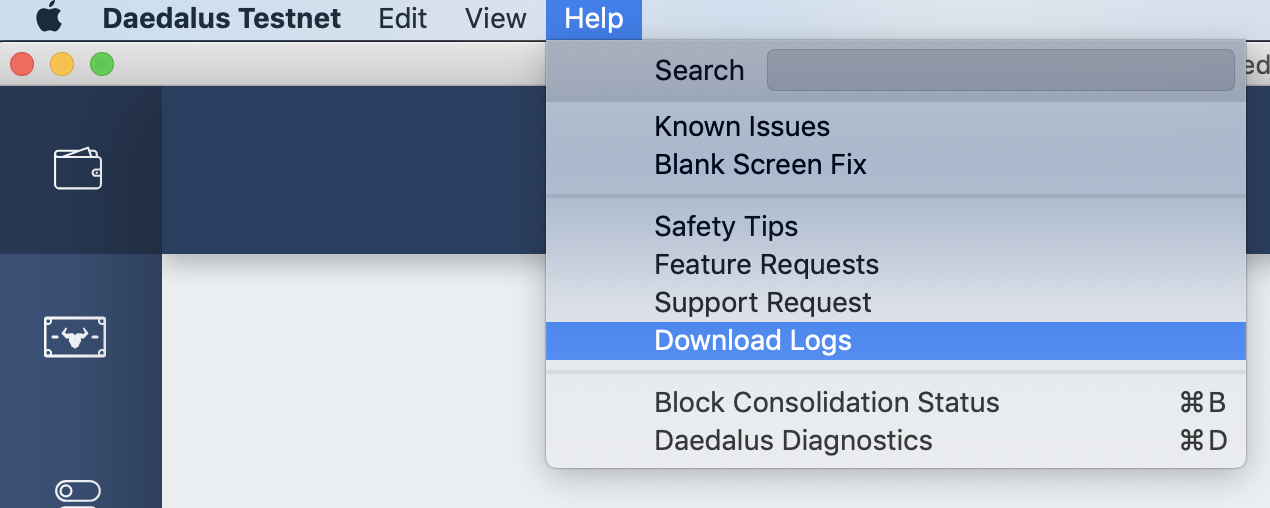Open the Daedalus Testnet app menu
The height and width of the screenshot is (508, 1270).
221,18
